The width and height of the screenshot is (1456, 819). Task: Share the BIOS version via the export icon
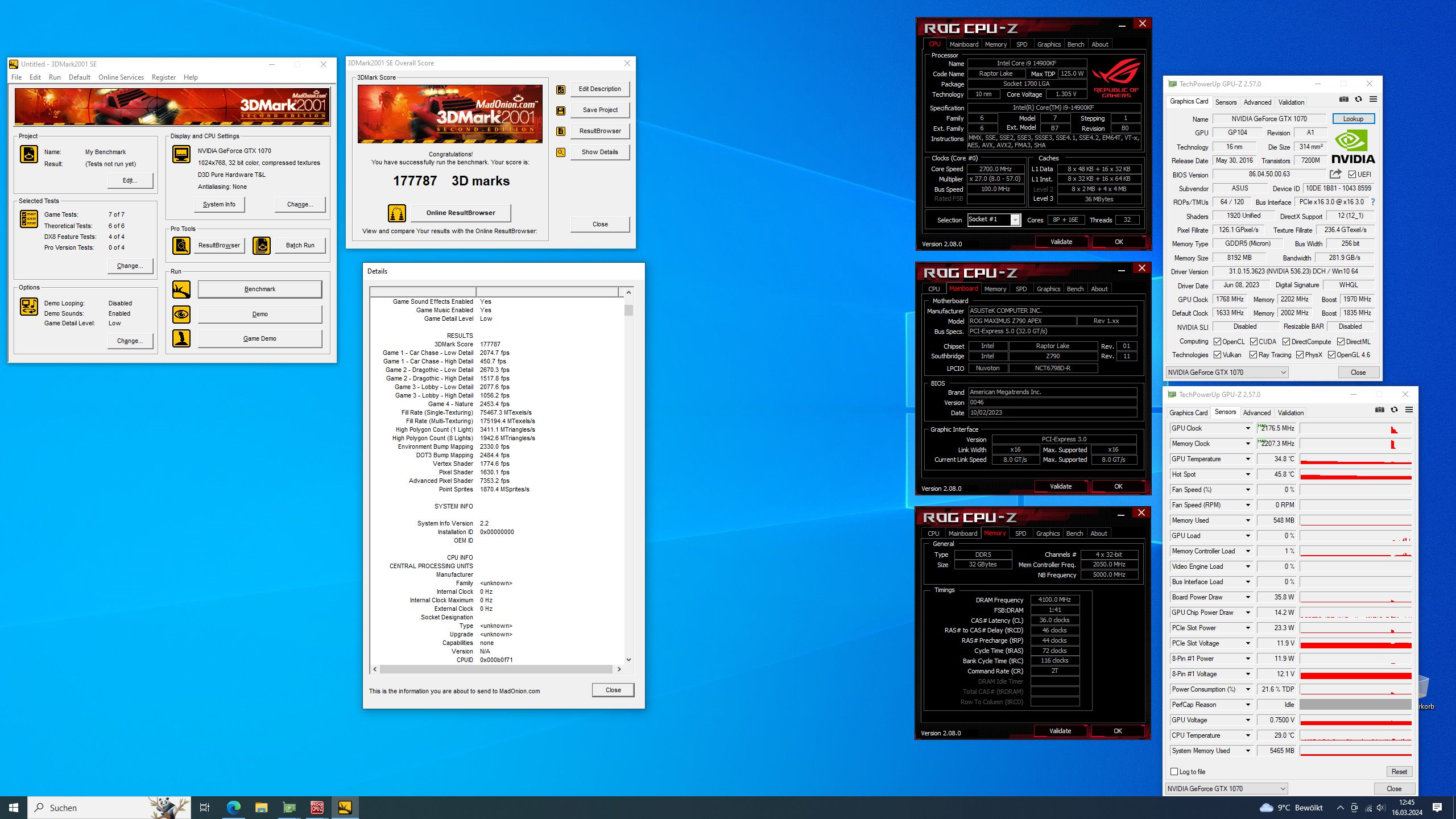point(1336,174)
